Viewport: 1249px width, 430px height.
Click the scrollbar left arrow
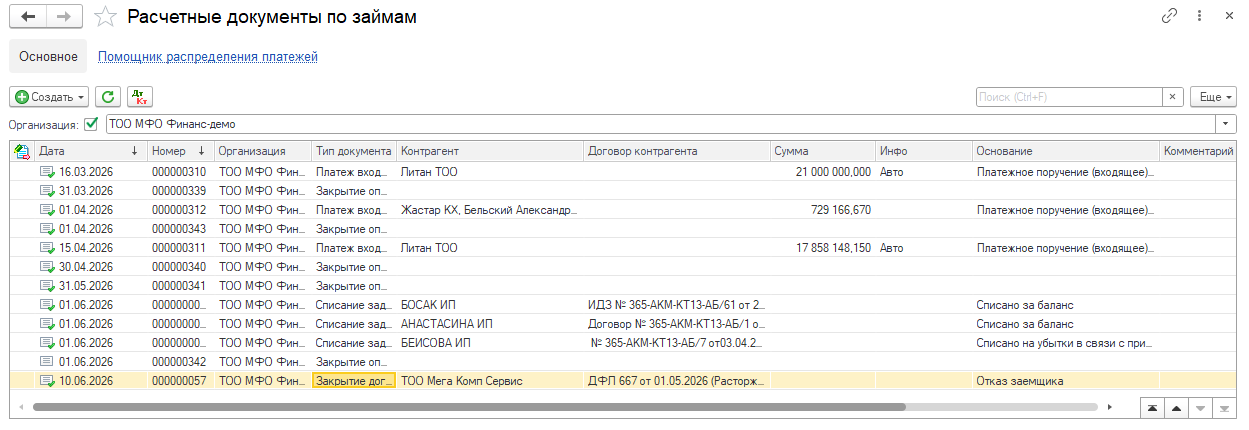22,407
